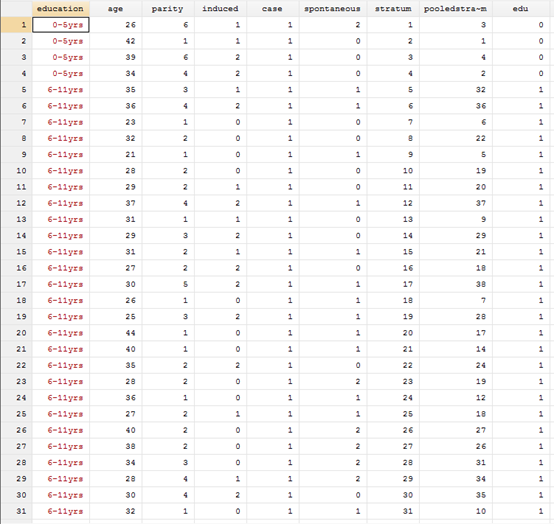Click education cell in row 19
The width and height of the screenshot is (554, 524).
tap(61, 317)
